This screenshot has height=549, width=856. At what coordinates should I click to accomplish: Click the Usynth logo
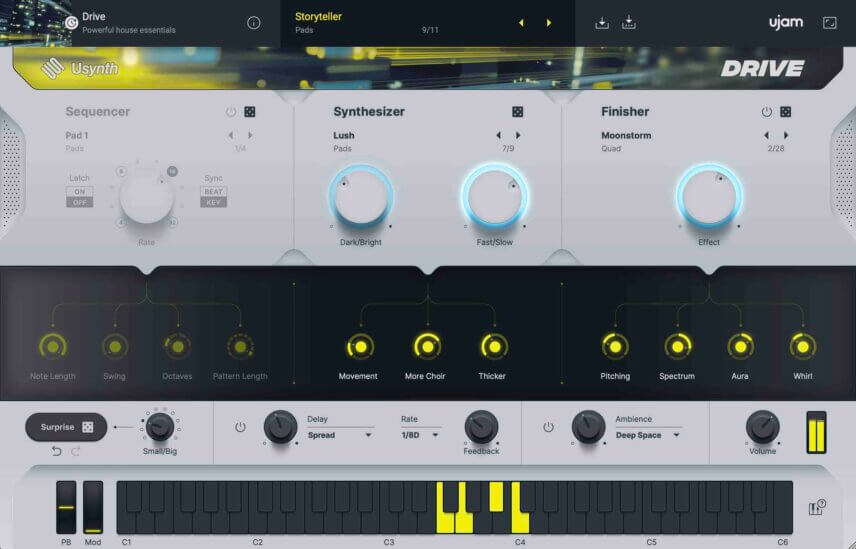(x=80, y=69)
